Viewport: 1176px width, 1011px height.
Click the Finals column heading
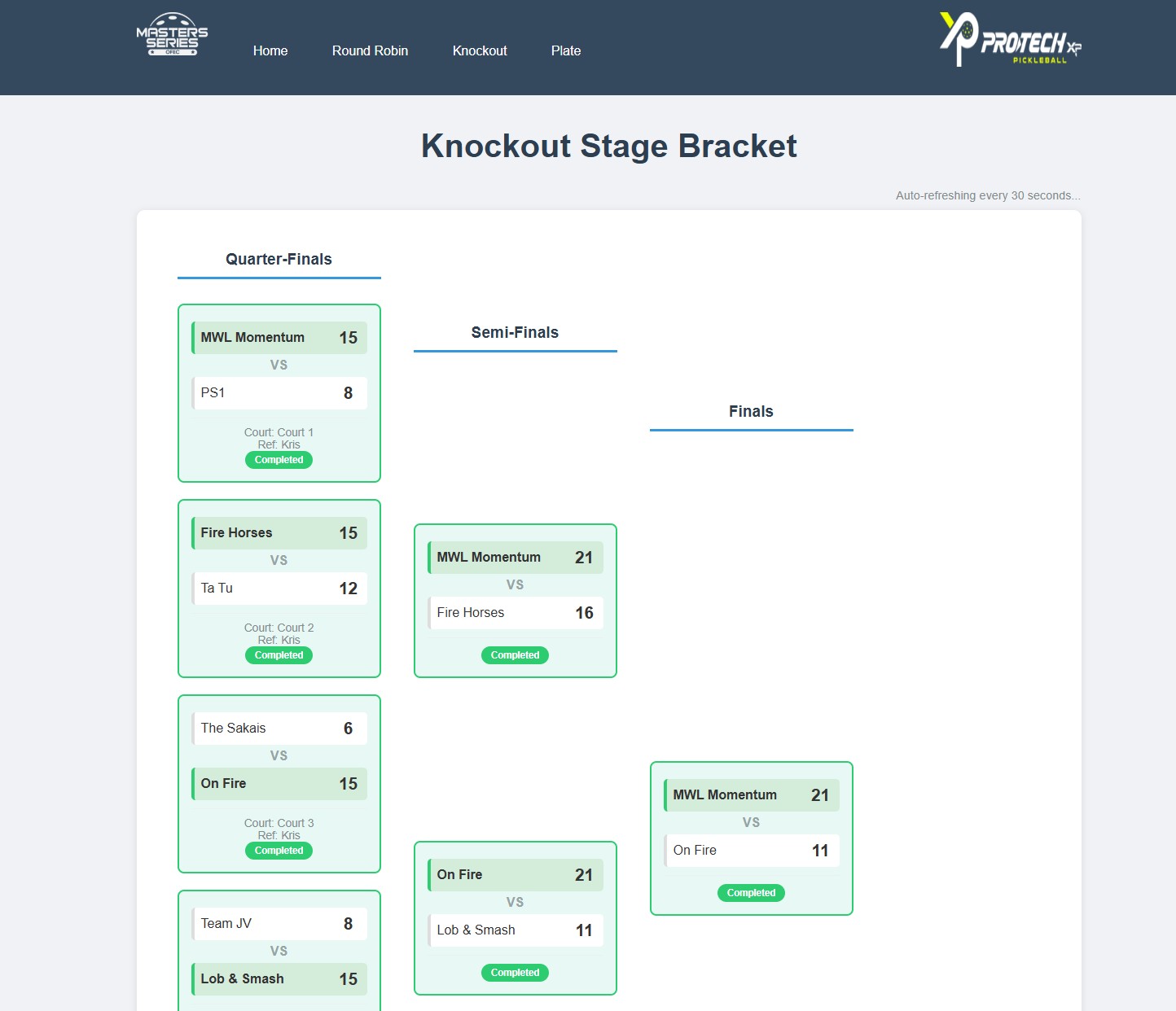pyautogui.click(x=751, y=411)
